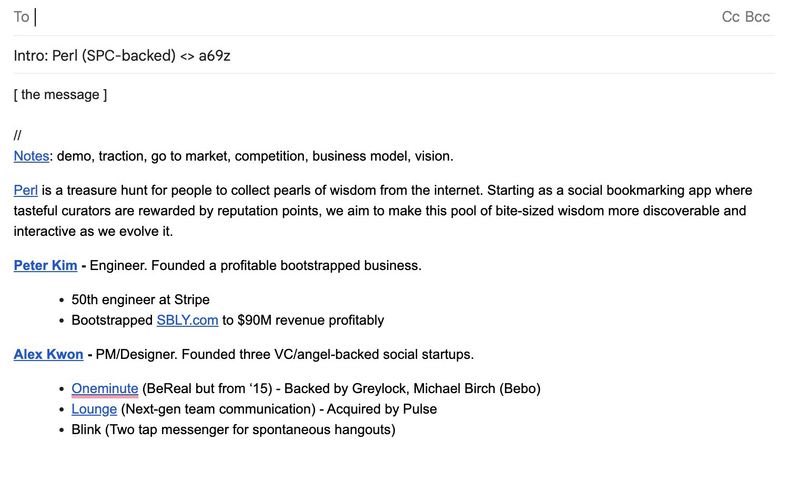
Task: Click the subject line field
Action: tap(394, 55)
